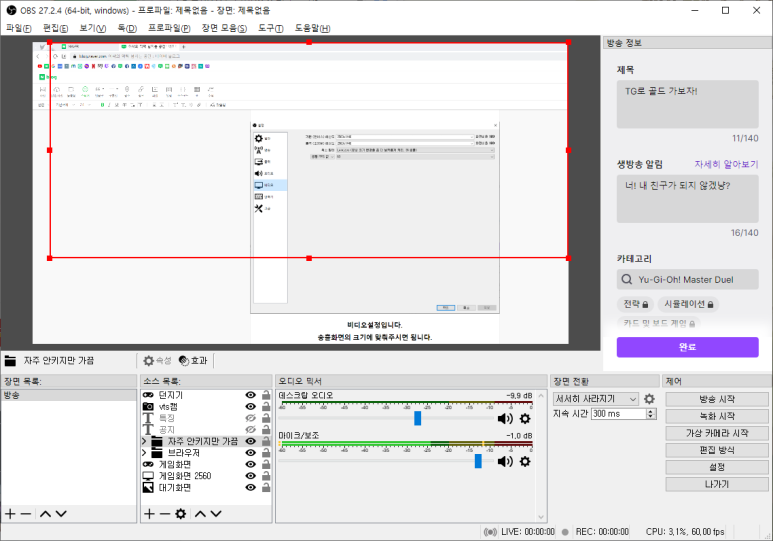The image size is (773, 541).
Task: Toggle lock on 특징 source
Action: click(x=266, y=418)
